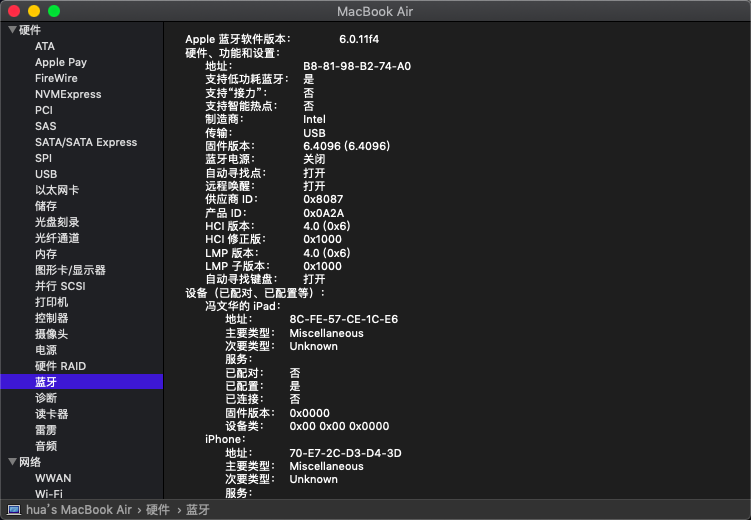Viewport: 751px width, 520px height.
Task: Open the USB hardware entry
Action: pyautogui.click(x=46, y=174)
